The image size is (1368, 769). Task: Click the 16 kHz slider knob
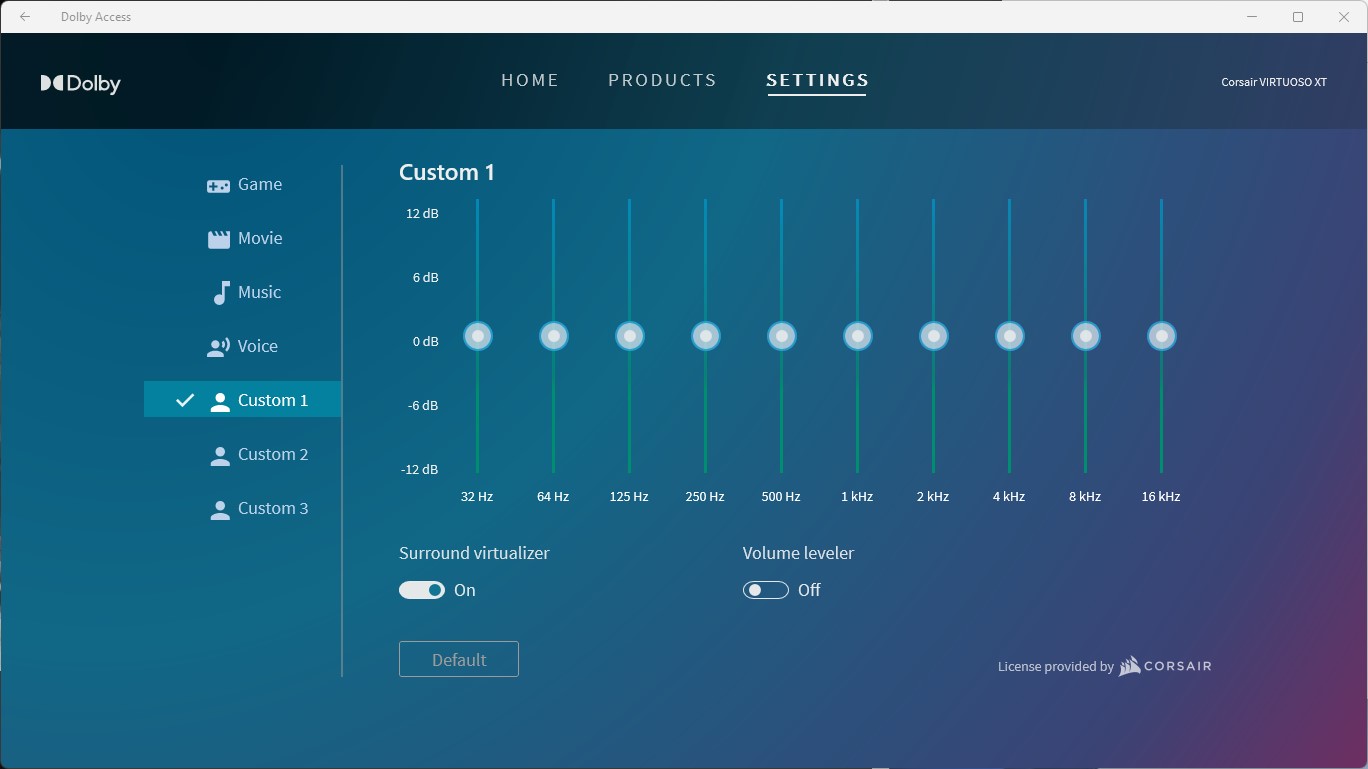(x=1162, y=336)
